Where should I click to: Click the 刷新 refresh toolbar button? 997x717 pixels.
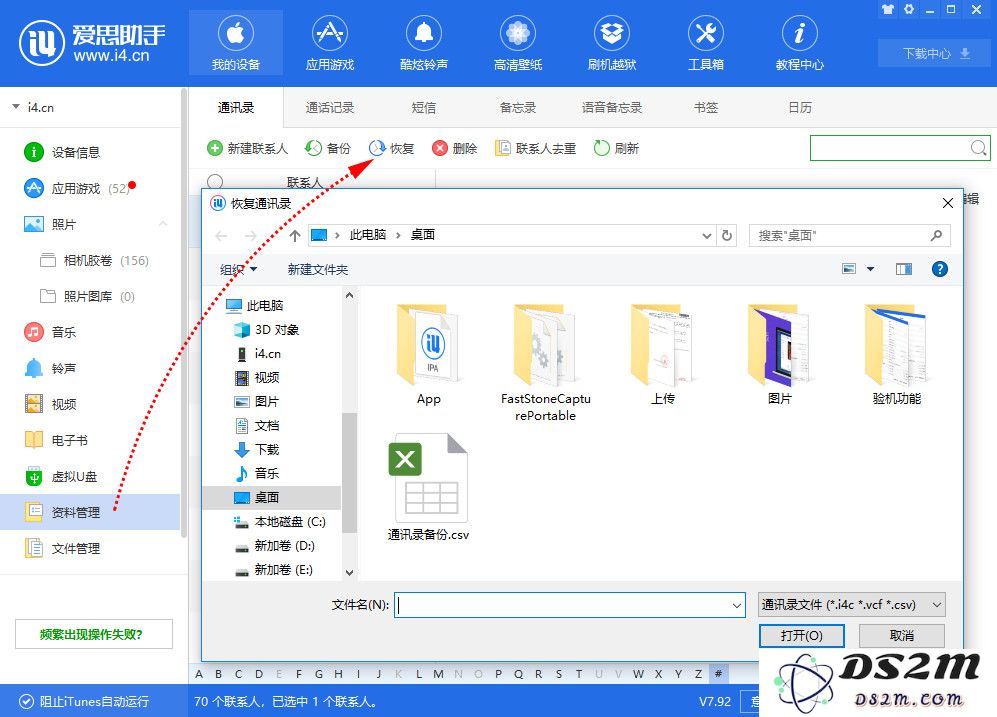616,148
